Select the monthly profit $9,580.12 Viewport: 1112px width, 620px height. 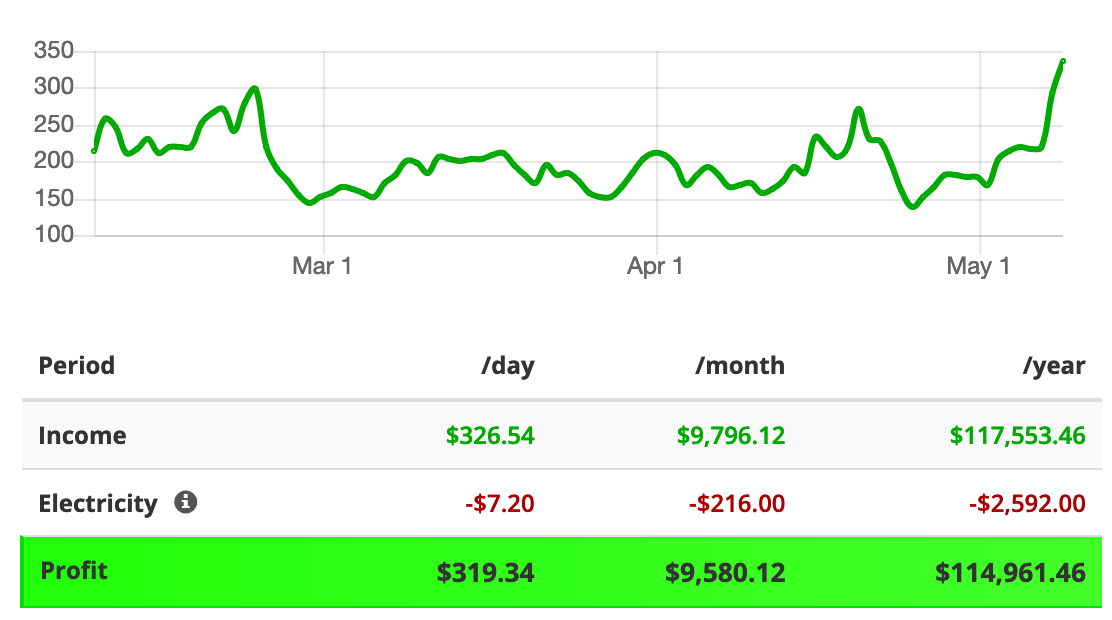(x=725, y=572)
